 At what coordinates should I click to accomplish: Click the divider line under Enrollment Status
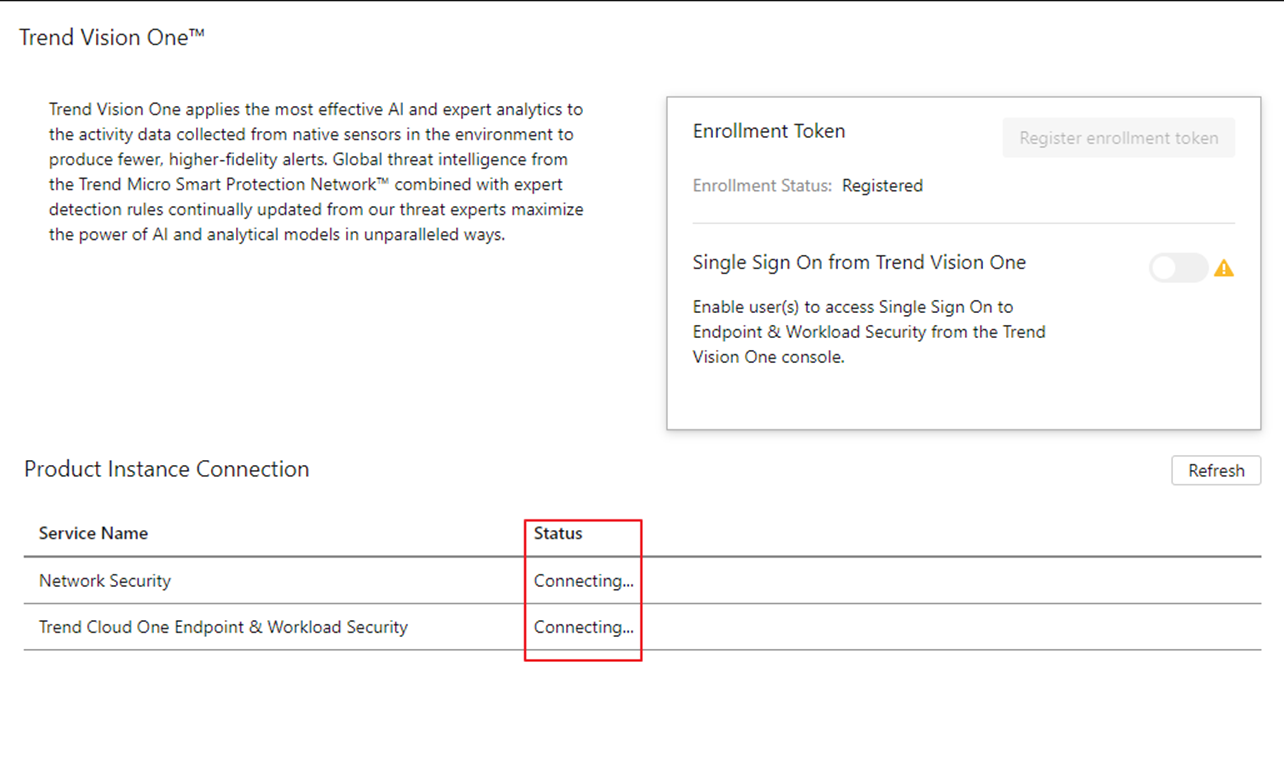[963, 223]
